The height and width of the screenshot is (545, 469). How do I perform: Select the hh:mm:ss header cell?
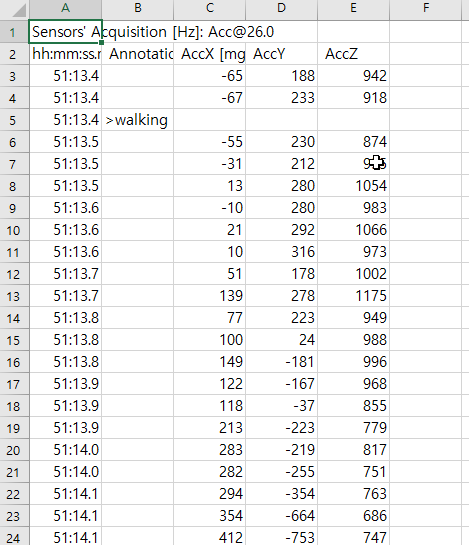coord(65,54)
